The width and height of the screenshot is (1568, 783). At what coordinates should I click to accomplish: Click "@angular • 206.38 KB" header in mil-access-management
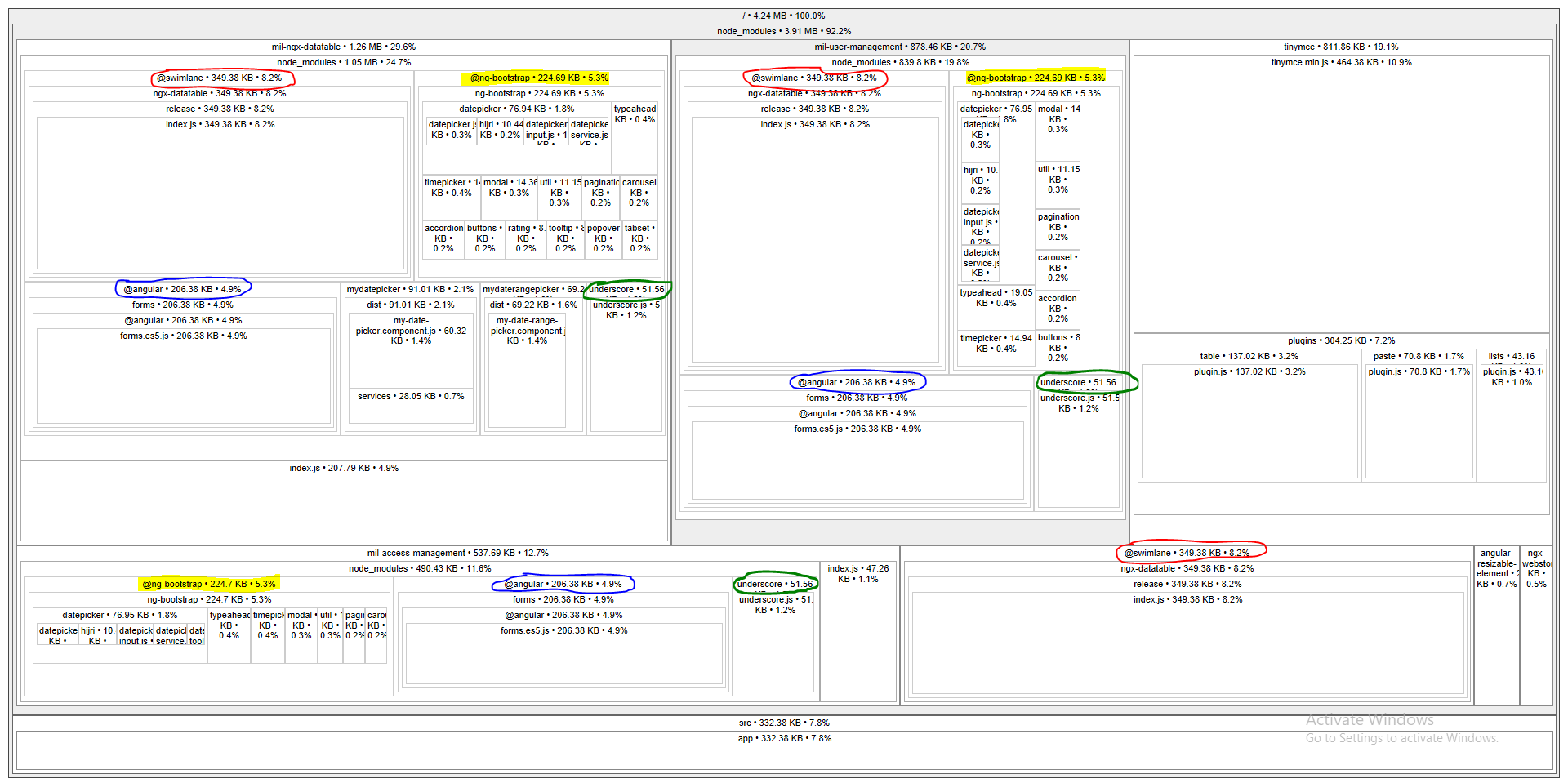pos(563,584)
